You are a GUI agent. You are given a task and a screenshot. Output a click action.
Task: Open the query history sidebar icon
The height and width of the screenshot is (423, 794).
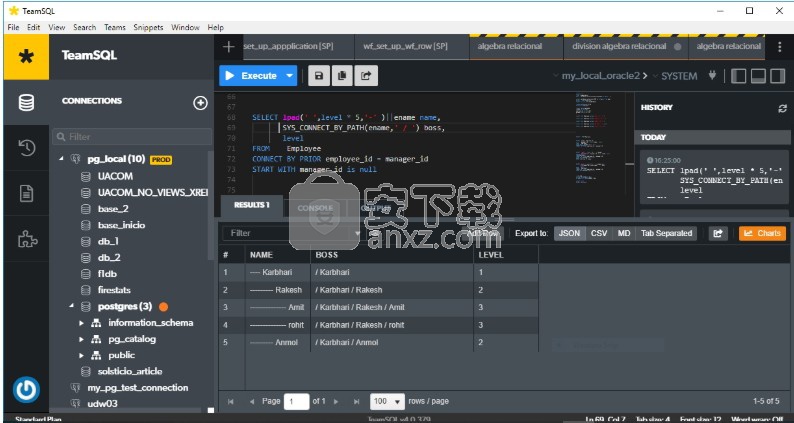(x=26, y=148)
